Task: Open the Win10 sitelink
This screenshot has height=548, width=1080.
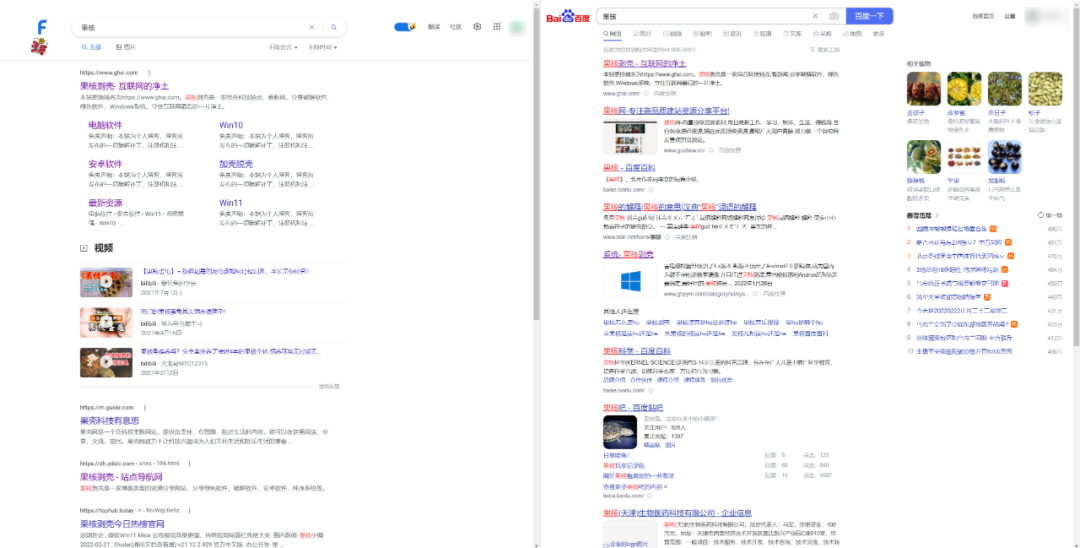Action: 231,125
